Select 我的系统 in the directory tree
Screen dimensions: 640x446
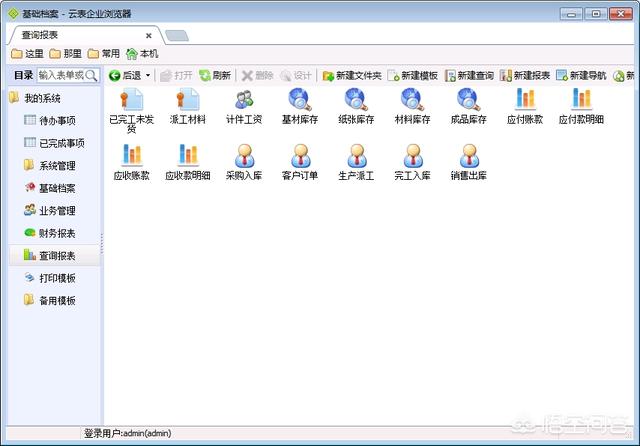pyautogui.click(x=35, y=98)
